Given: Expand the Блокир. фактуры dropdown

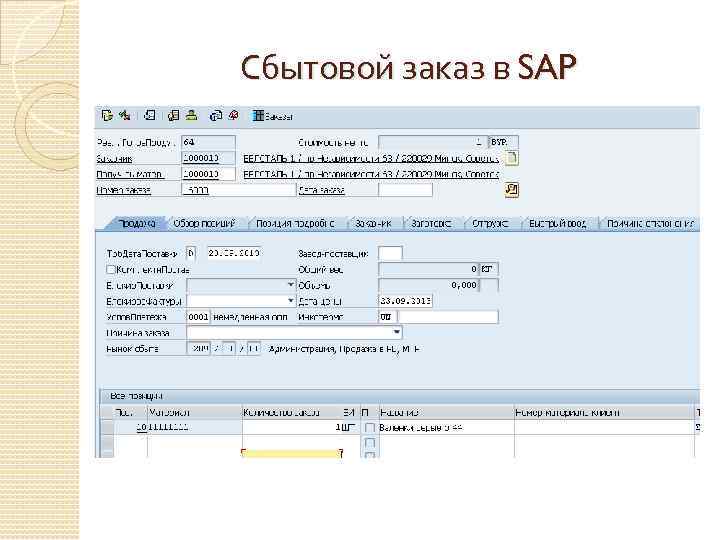Looking at the screenshot, I should (x=290, y=301).
